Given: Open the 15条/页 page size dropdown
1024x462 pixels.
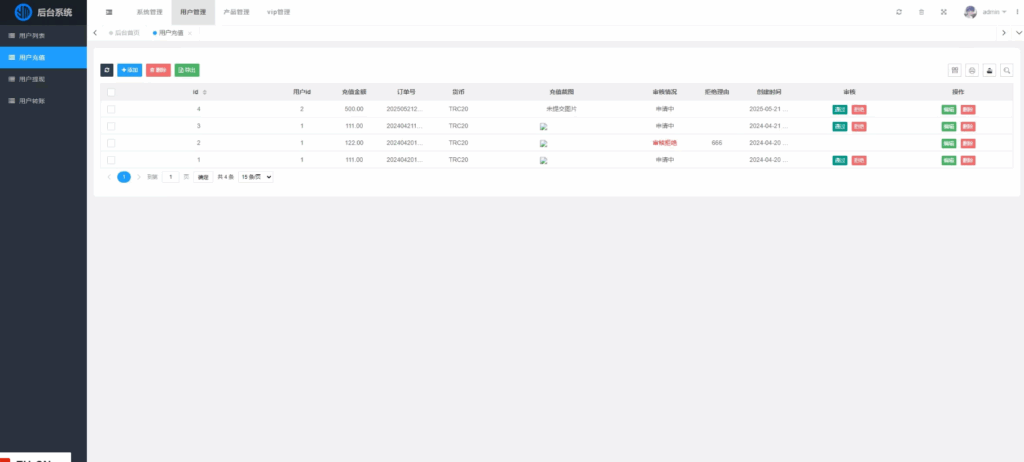Looking at the screenshot, I should pyautogui.click(x=256, y=177).
